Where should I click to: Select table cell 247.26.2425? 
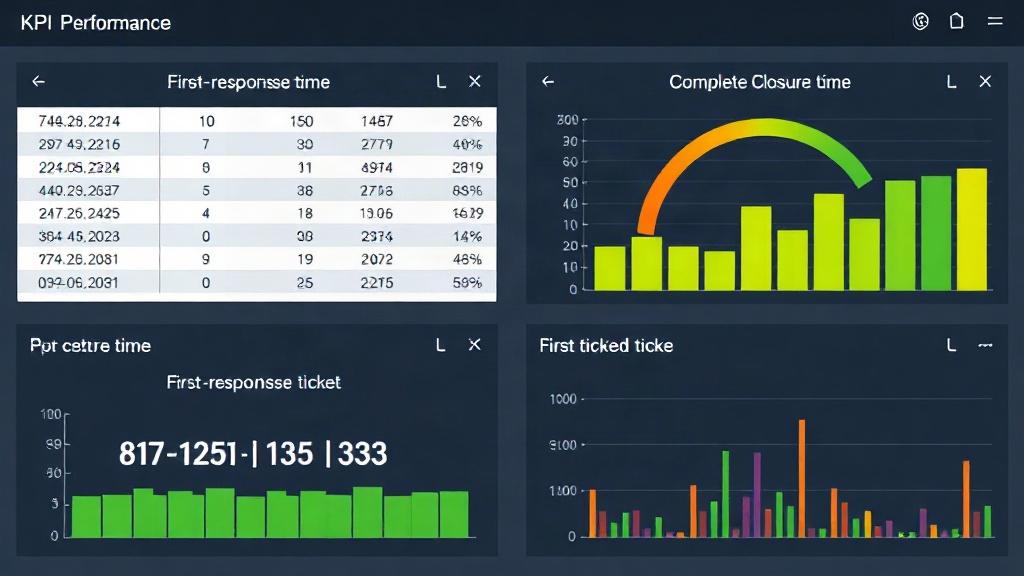click(x=79, y=214)
